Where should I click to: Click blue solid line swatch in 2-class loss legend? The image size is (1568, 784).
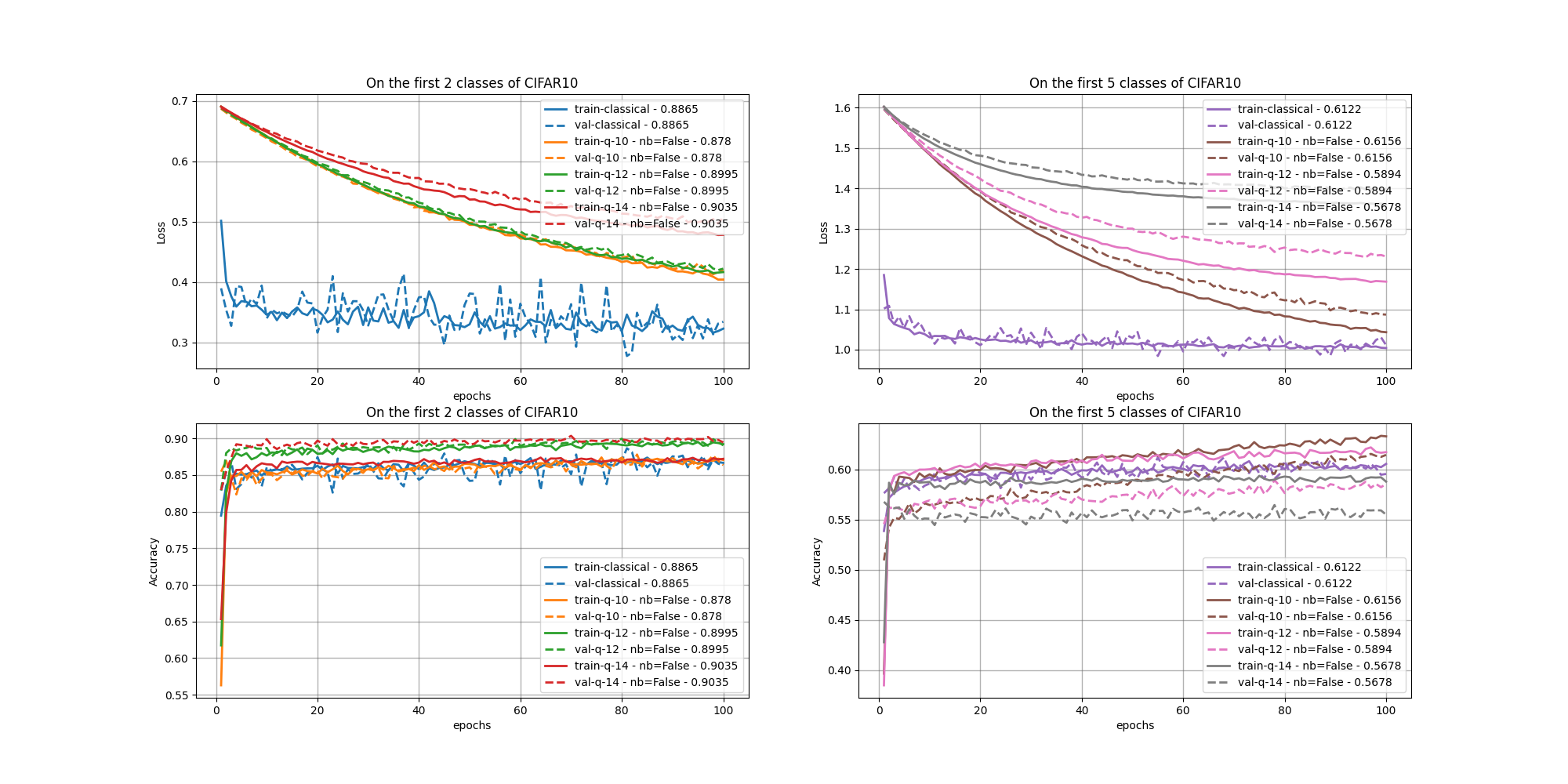[556, 109]
